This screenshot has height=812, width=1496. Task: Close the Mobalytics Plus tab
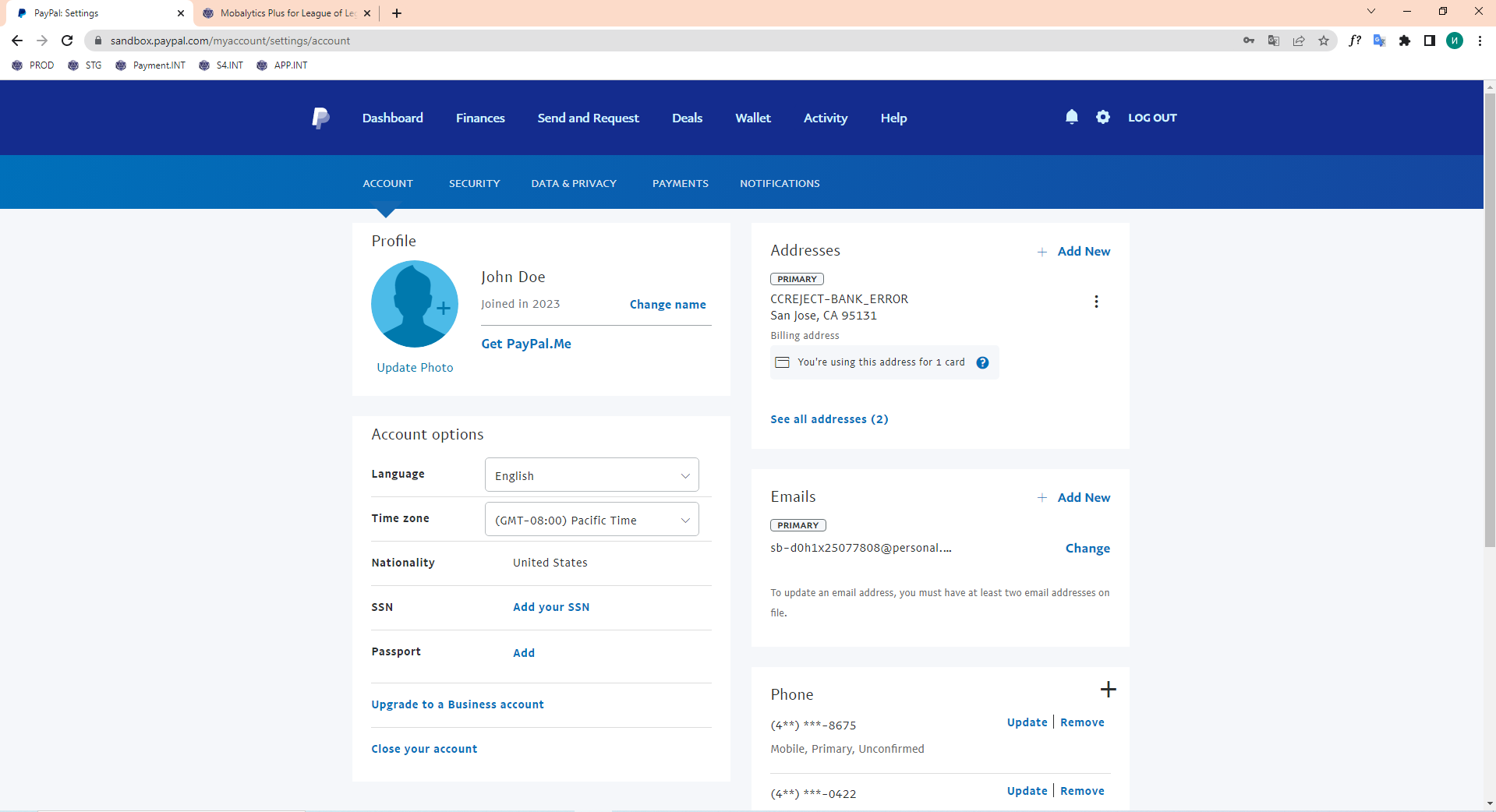pyautogui.click(x=367, y=13)
